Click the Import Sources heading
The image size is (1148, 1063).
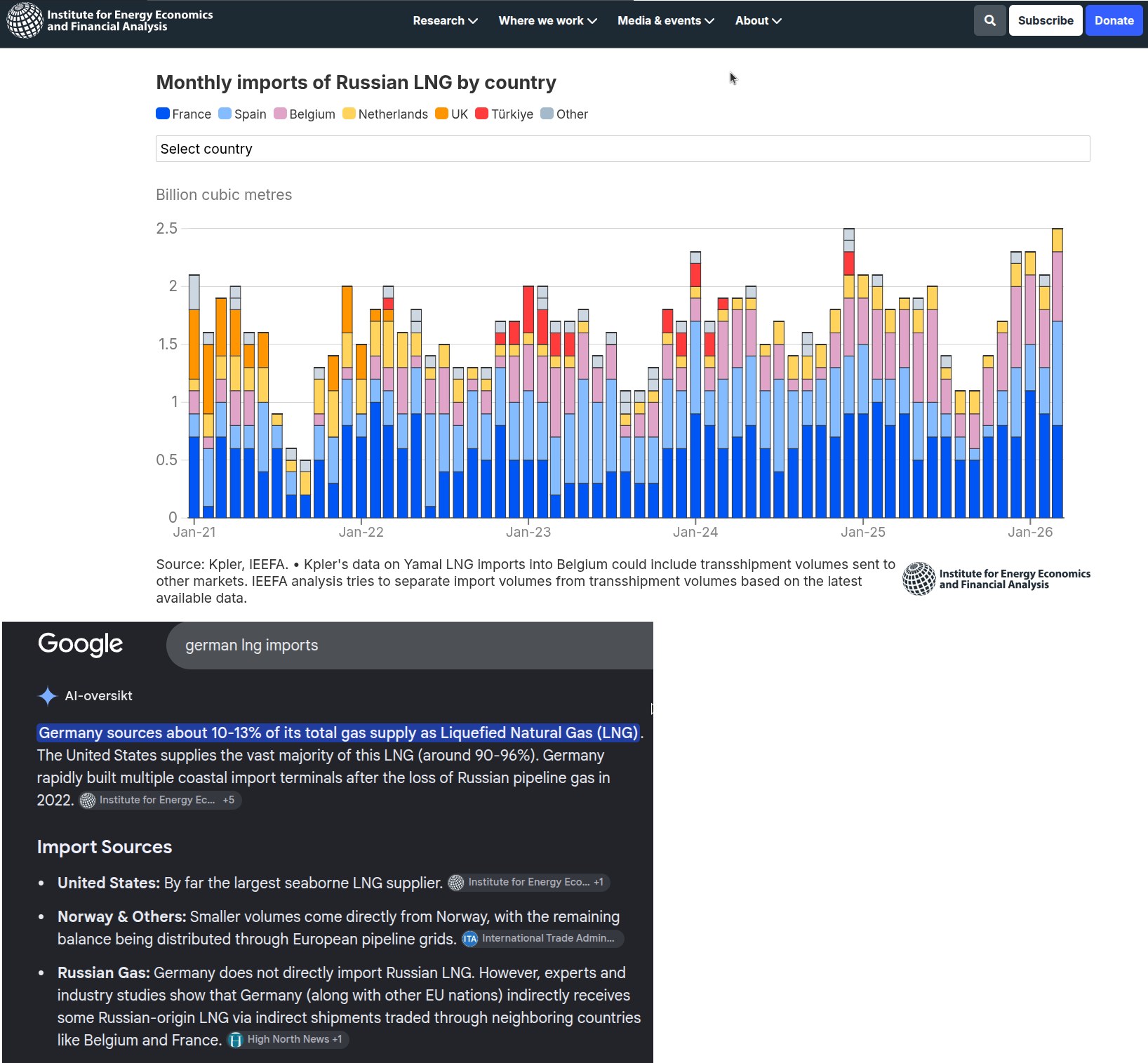pos(105,847)
